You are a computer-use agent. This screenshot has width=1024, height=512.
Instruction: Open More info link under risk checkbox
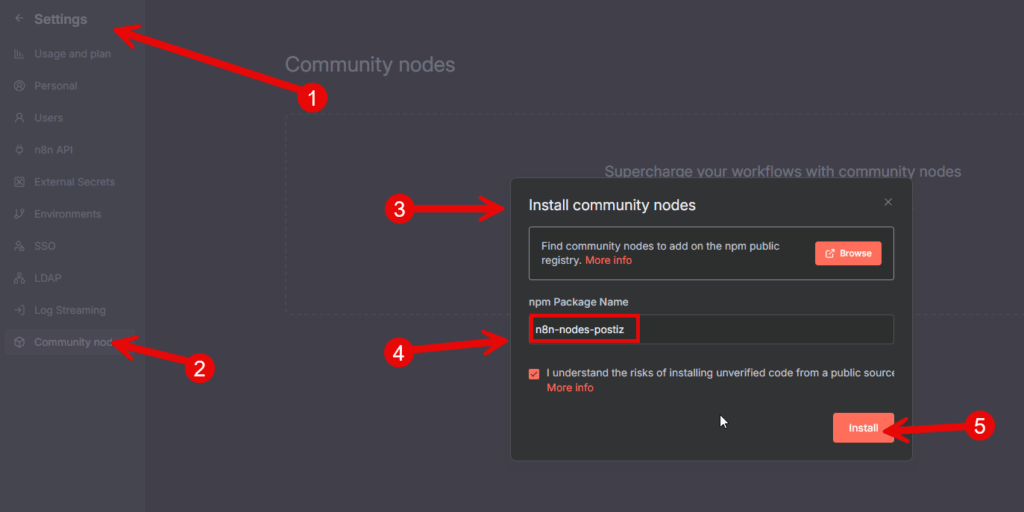570,387
